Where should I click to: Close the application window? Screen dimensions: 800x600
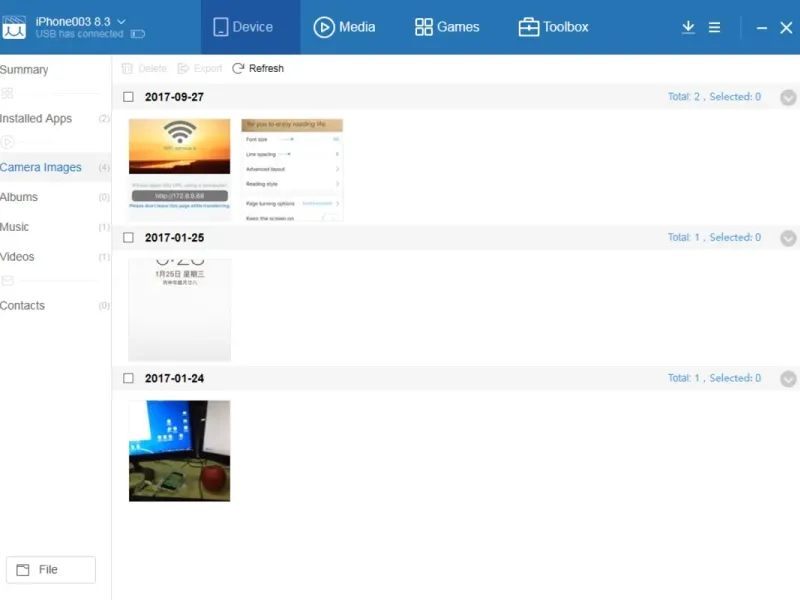[786, 28]
